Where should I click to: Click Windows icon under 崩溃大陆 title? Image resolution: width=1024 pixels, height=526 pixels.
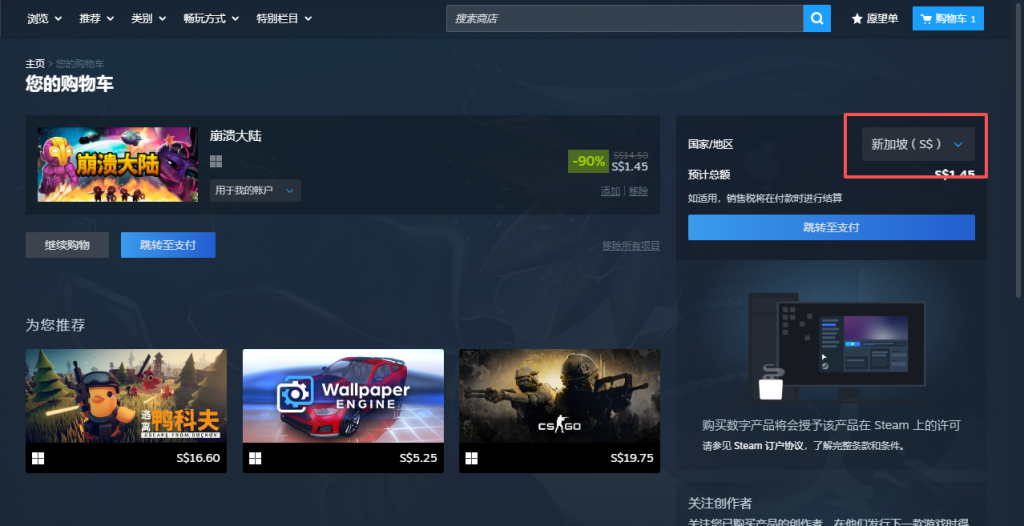pyautogui.click(x=216, y=162)
